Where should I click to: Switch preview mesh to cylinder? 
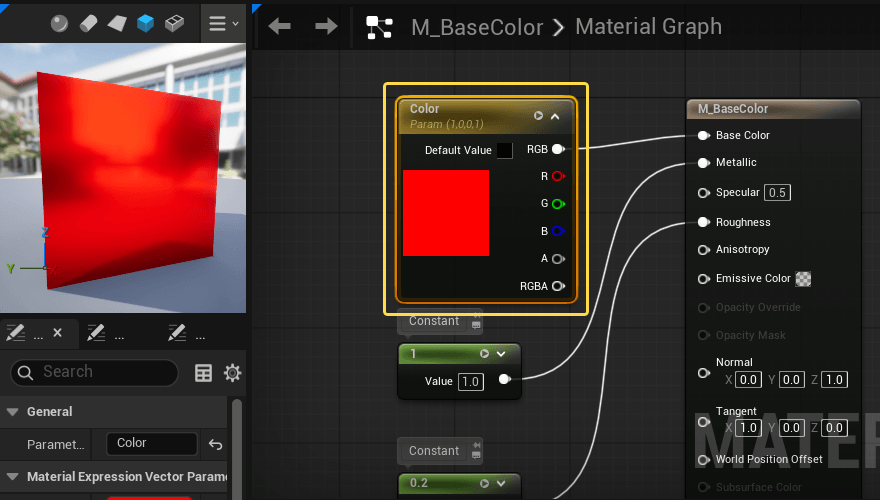(x=88, y=22)
